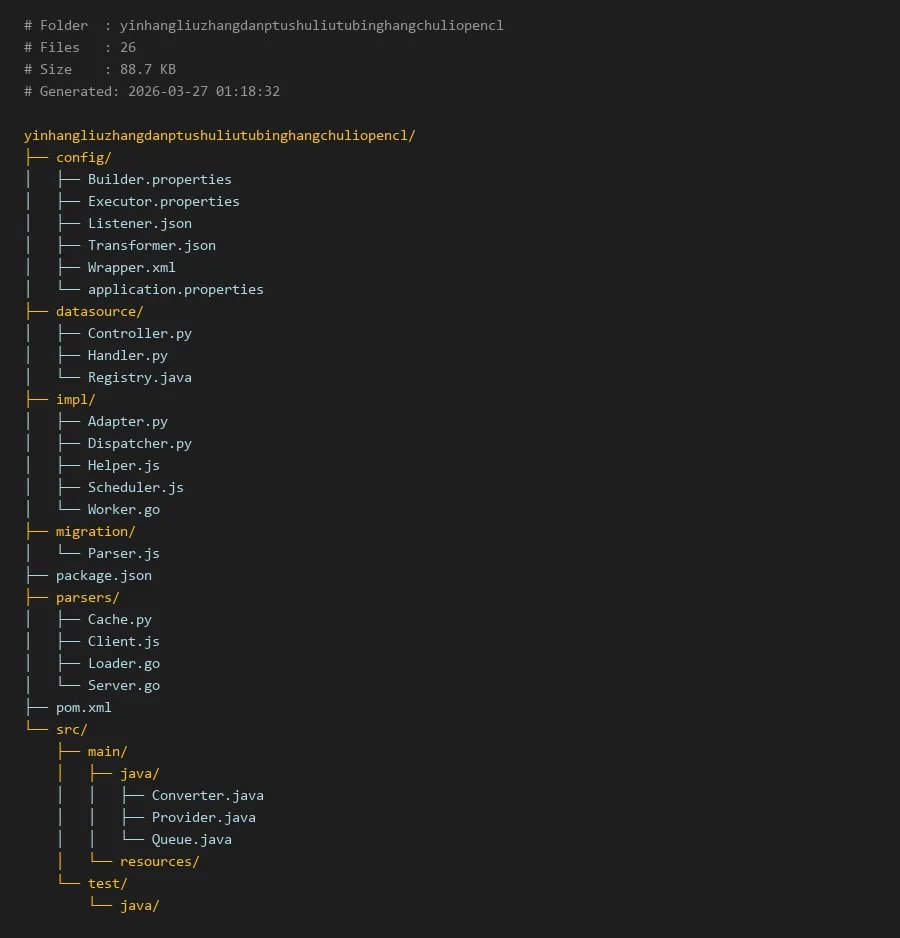Toggle the migration/ folder

point(95,532)
